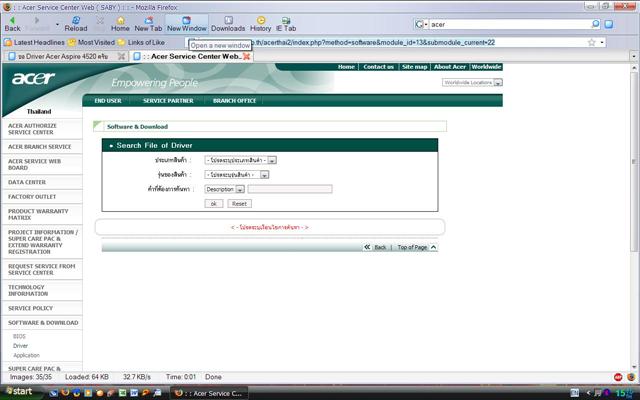This screenshot has height=400, width=640.
Task: Open ACER AUTHORIZE SERVICE CENTER sidebar item
Action: pyautogui.click(x=42, y=129)
